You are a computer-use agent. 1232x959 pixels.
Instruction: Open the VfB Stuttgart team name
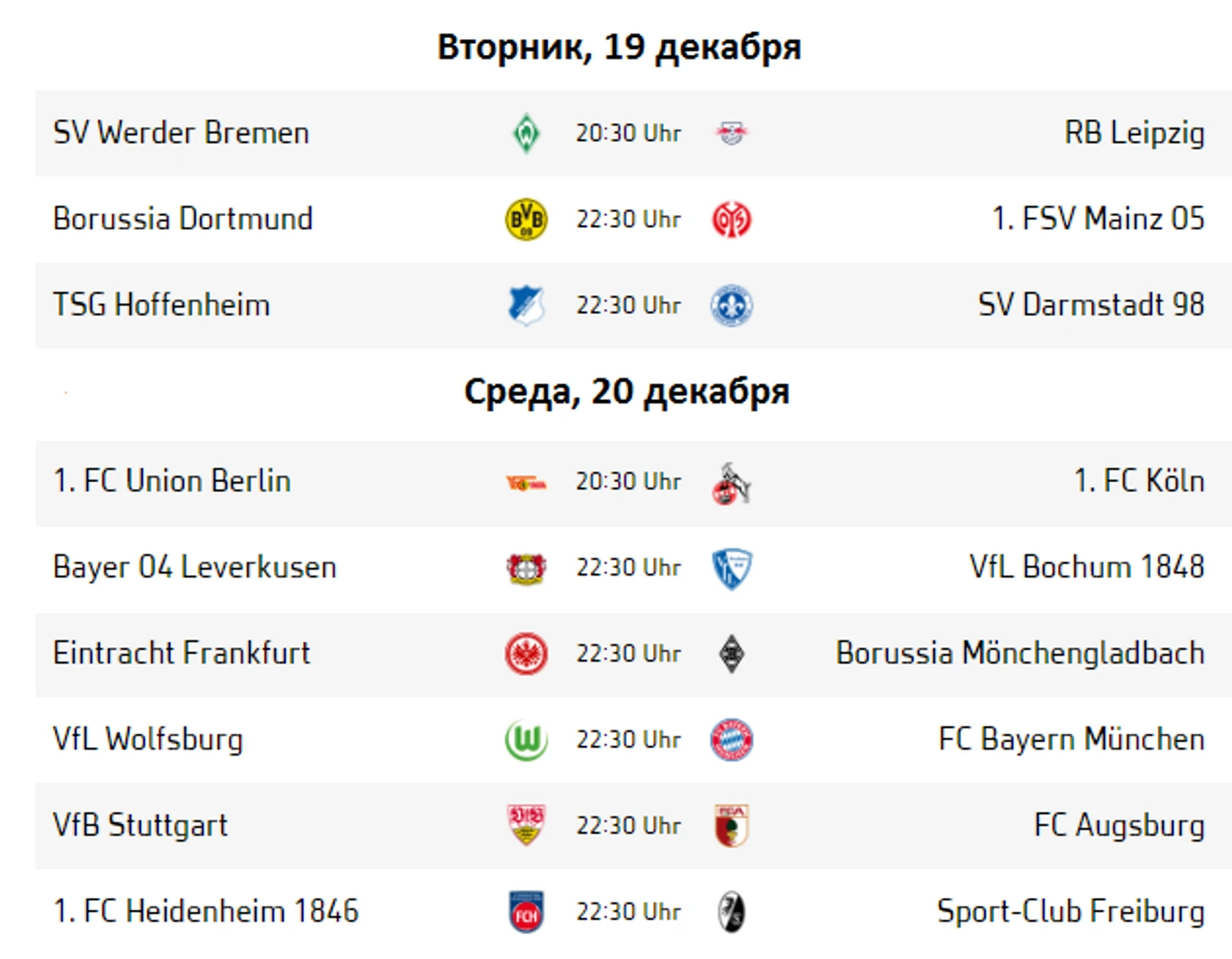[140, 826]
